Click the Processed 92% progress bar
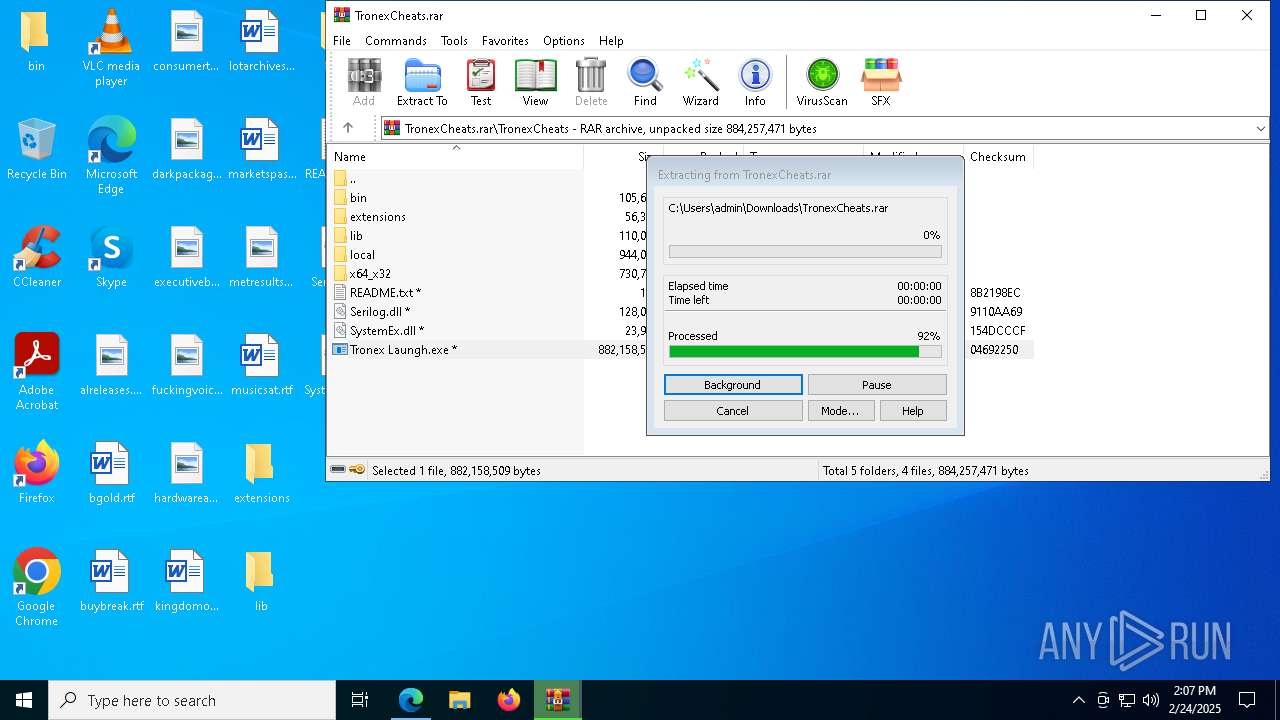Image resolution: width=1280 pixels, height=720 pixels. coord(805,352)
